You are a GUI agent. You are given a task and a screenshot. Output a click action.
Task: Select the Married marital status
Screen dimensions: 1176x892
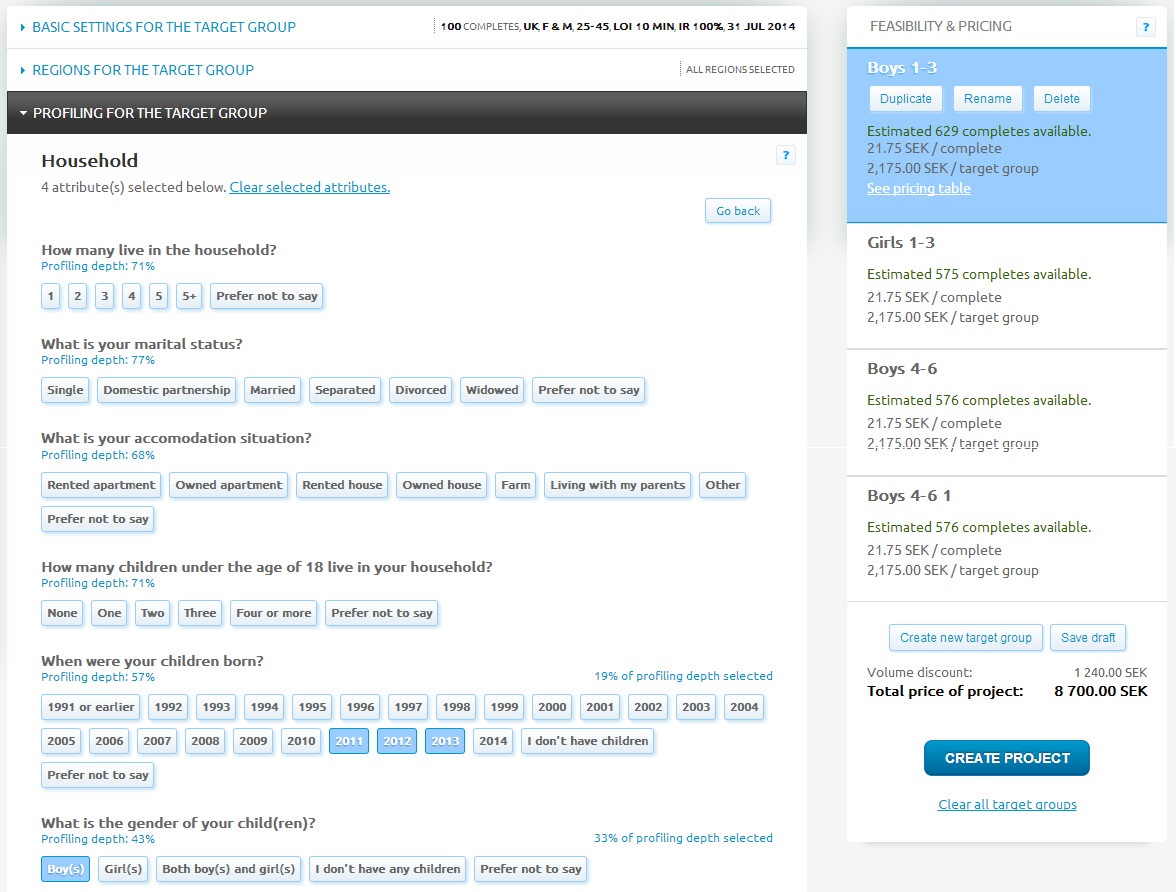[x=273, y=390]
